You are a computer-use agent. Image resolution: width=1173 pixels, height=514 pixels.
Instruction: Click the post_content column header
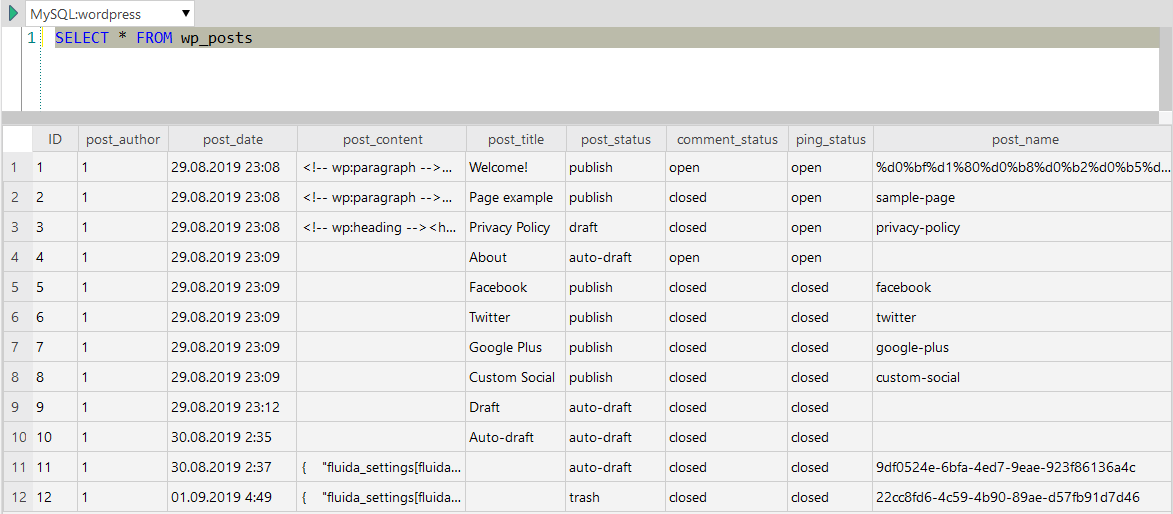(x=382, y=139)
